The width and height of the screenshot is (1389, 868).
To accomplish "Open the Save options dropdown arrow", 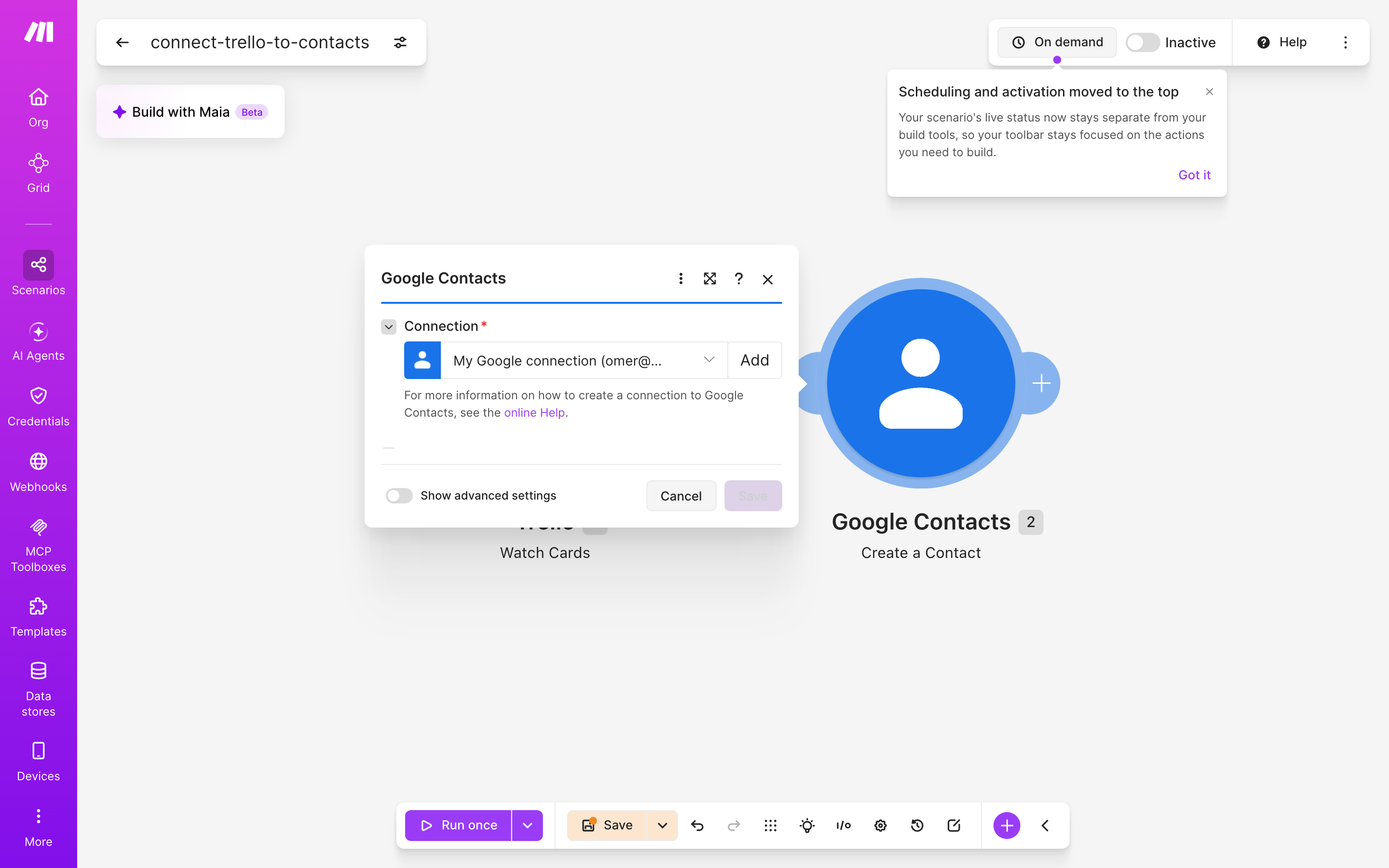I will 662,826.
